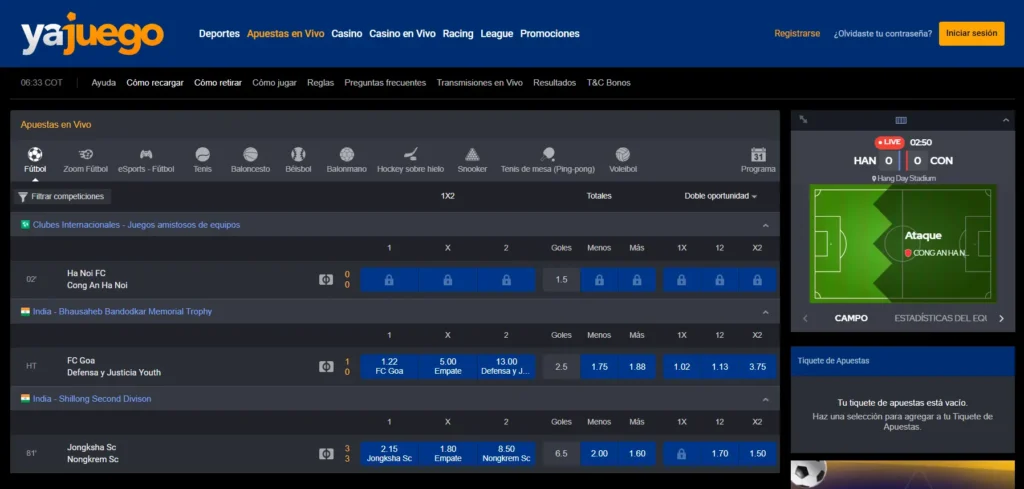Screen dimensions: 1024x489
Task: Click the yajuego logo
Action: [92, 33]
